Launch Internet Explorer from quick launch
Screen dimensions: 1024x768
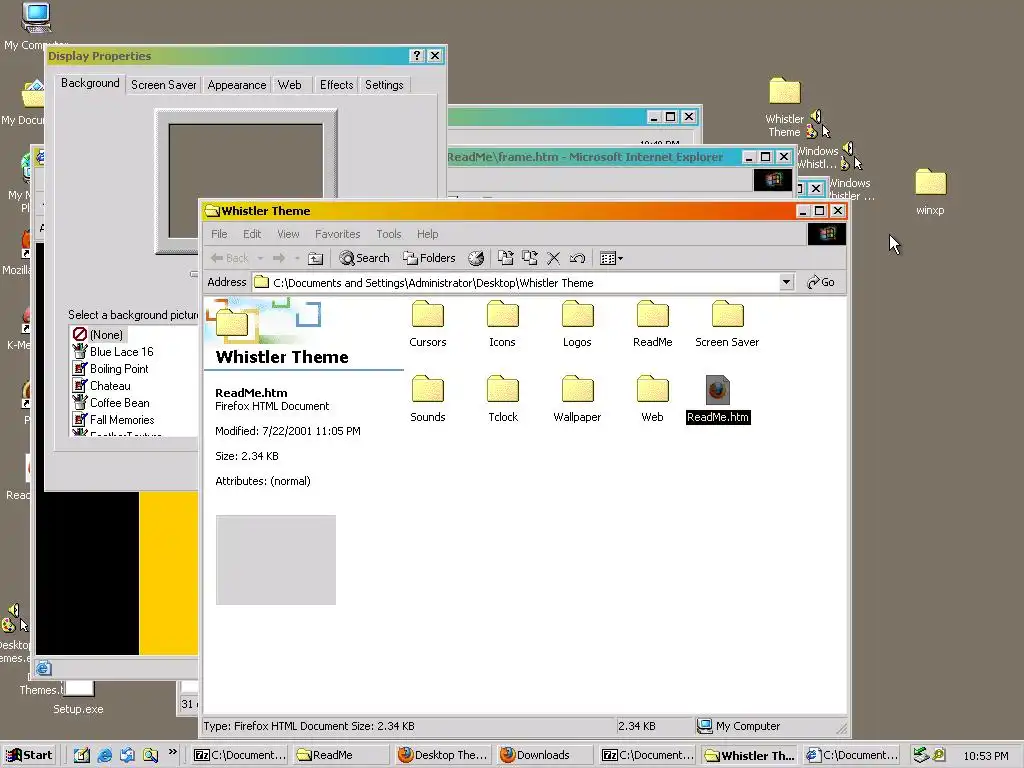click(104, 755)
